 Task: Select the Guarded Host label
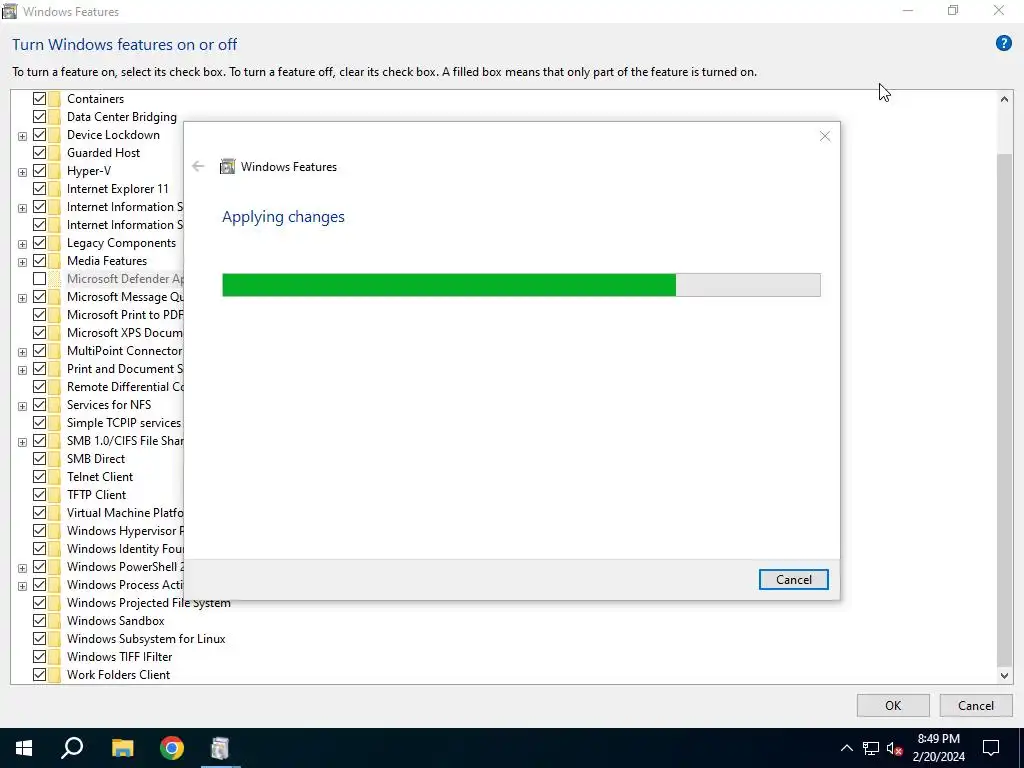point(103,153)
